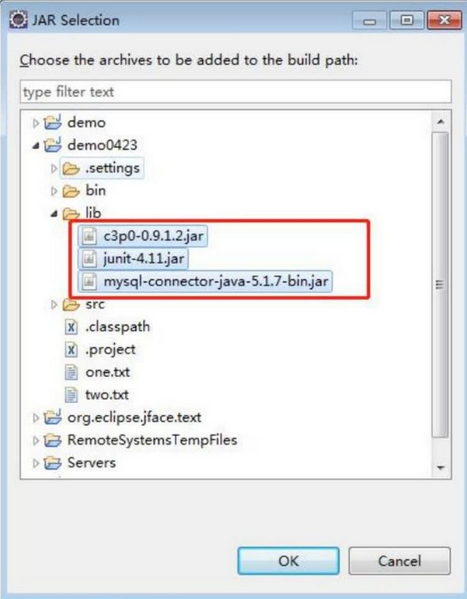Viewport: 467px width, 599px height.
Task: Select the src folder label
Action: pos(95,304)
